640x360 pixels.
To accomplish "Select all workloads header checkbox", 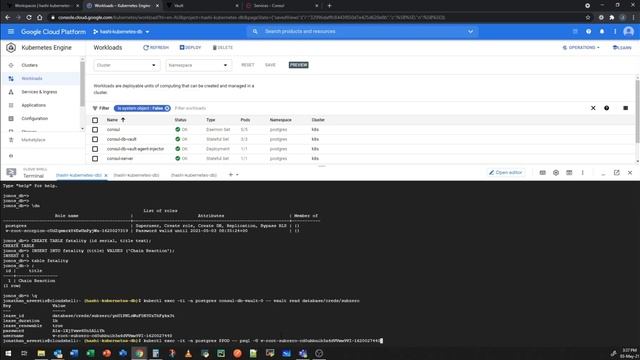I will (95, 120).
